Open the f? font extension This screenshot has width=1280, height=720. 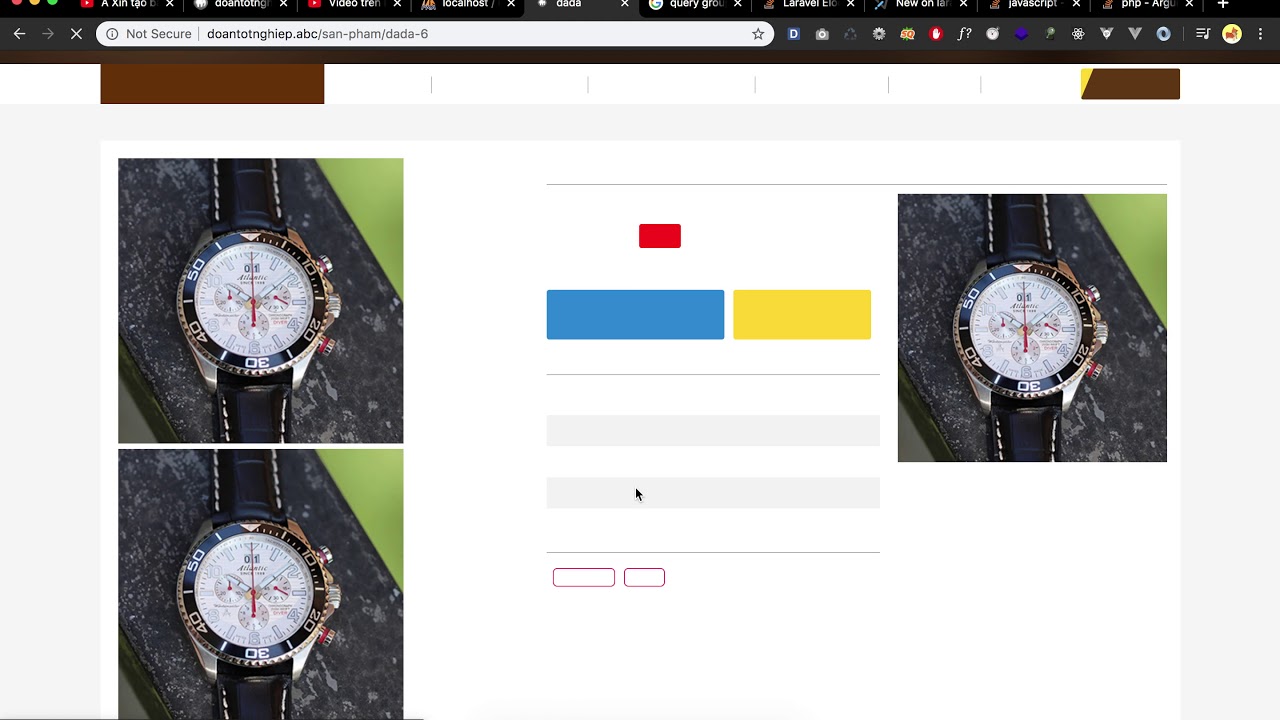tap(964, 34)
